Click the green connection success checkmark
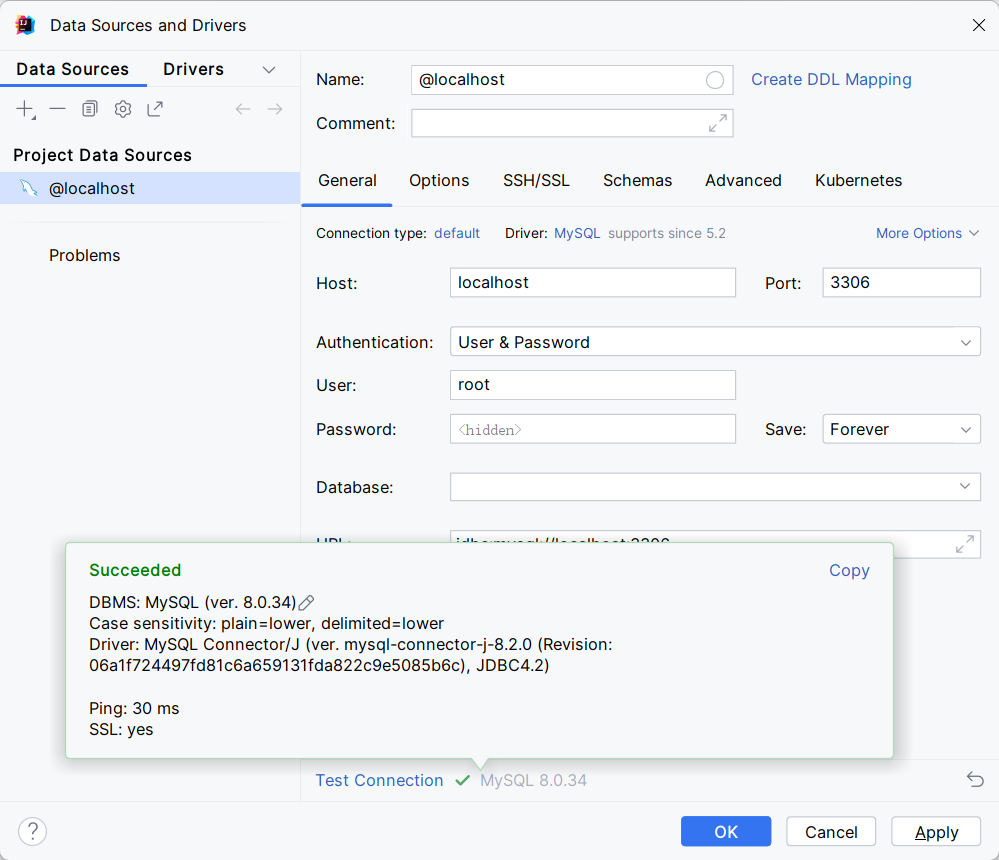The image size is (999, 860). pos(463,780)
